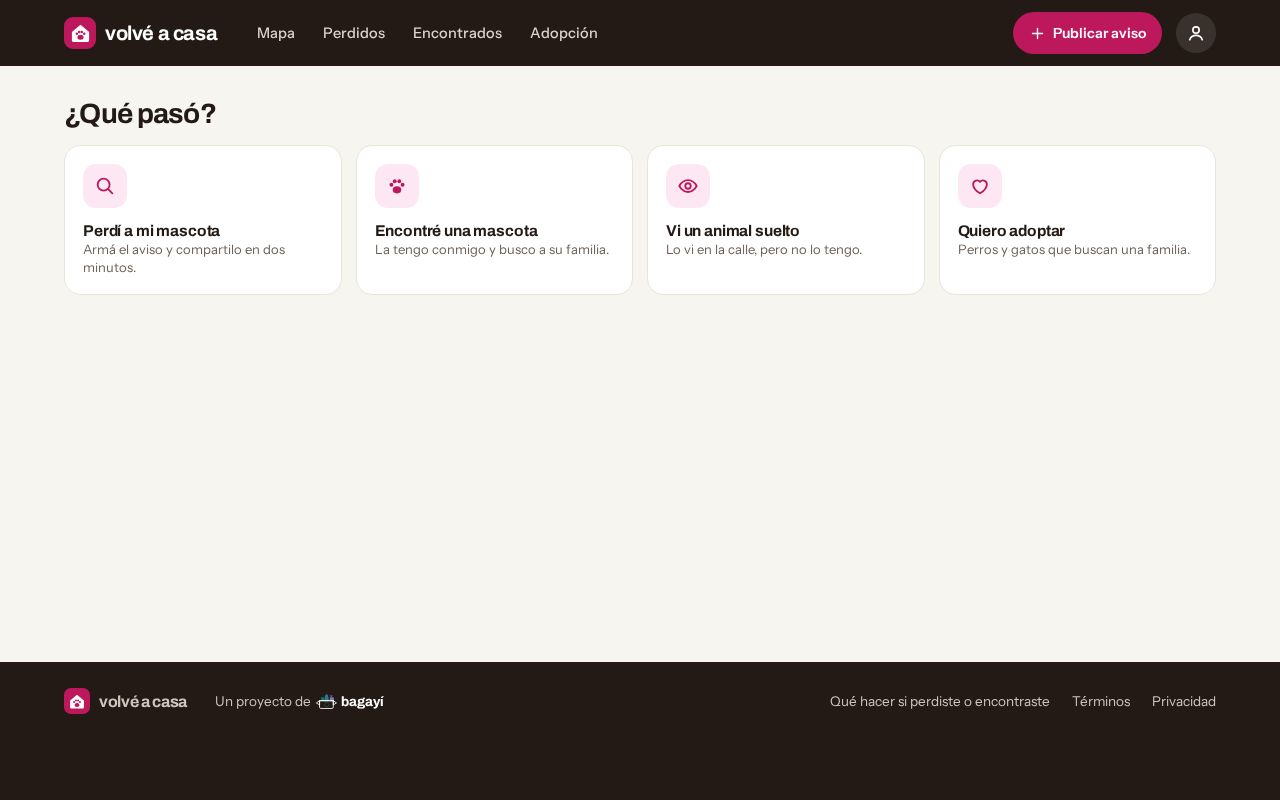Click the magnifier icon on Perdí a mi mascota card
This screenshot has width=1280, height=800.
(105, 186)
